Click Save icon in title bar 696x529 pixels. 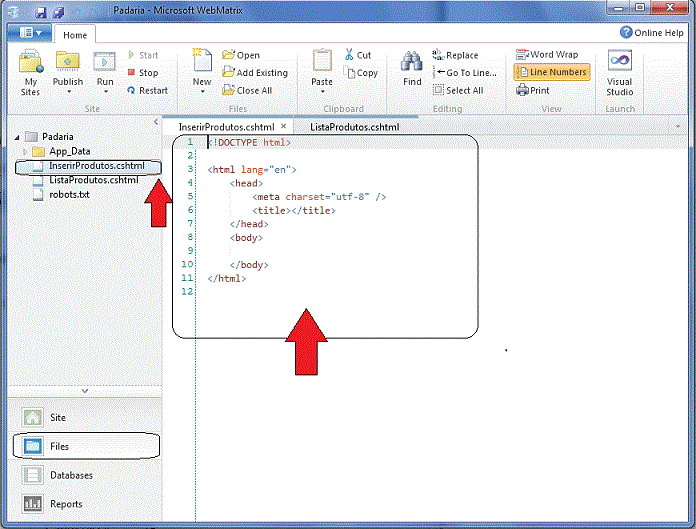coord(41,12)
